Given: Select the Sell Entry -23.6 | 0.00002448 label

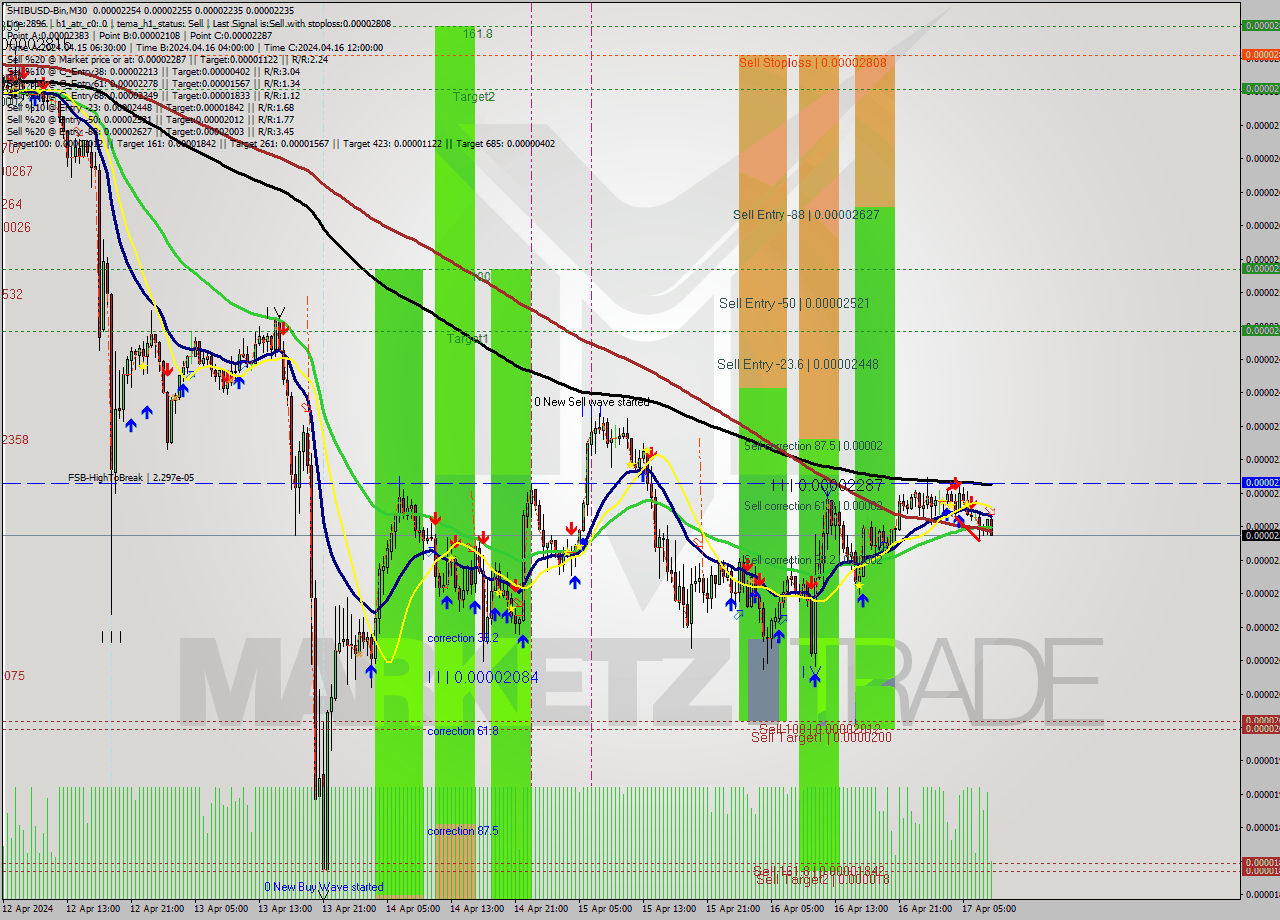Looking at the screenshot, I should pyautogui.click(x=797, y=364).
